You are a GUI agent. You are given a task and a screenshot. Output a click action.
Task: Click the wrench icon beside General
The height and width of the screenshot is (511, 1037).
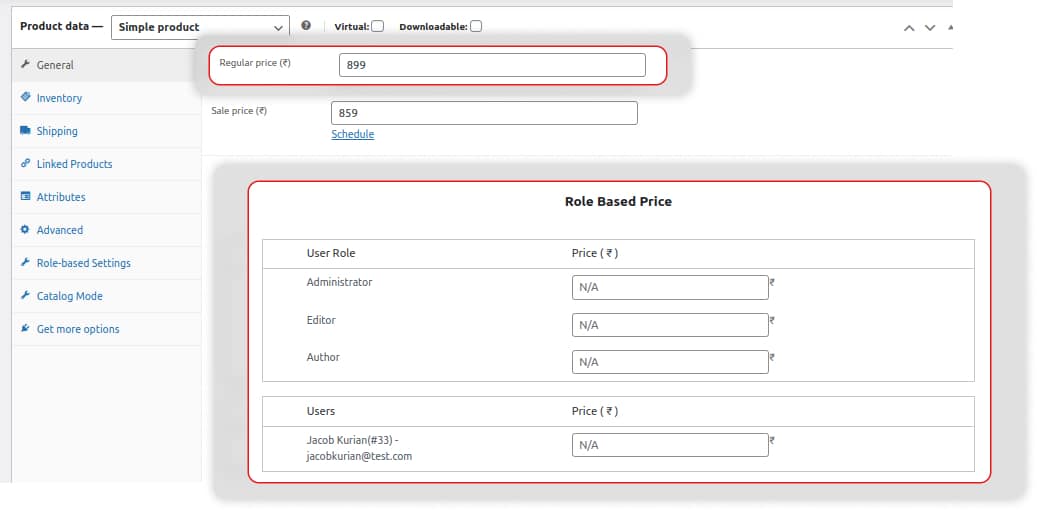[25, 65]
